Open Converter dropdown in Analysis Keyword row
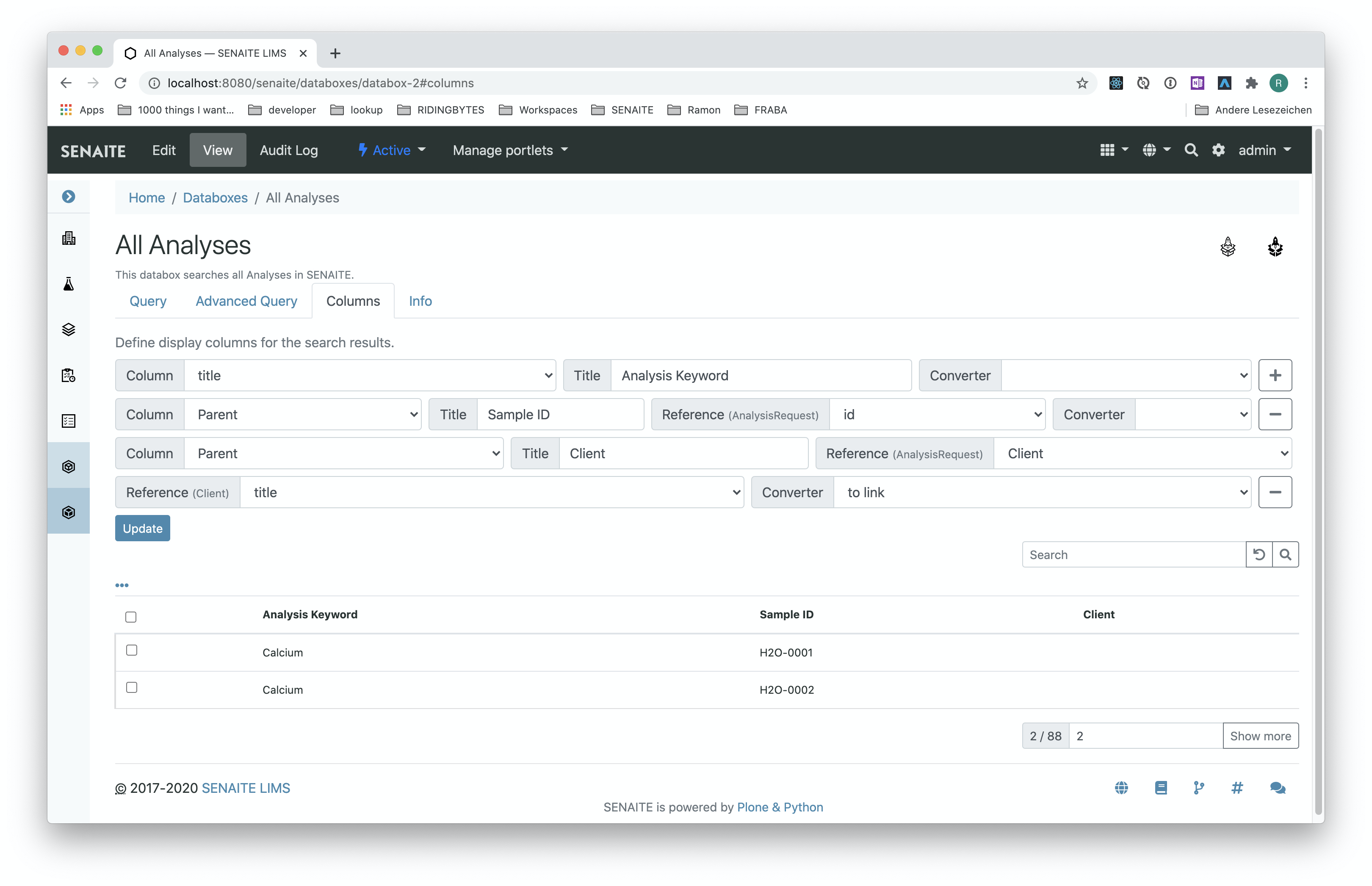The height and width of the screenshot is (886, 1372). pyautogui.click(x=1126, y=375)
